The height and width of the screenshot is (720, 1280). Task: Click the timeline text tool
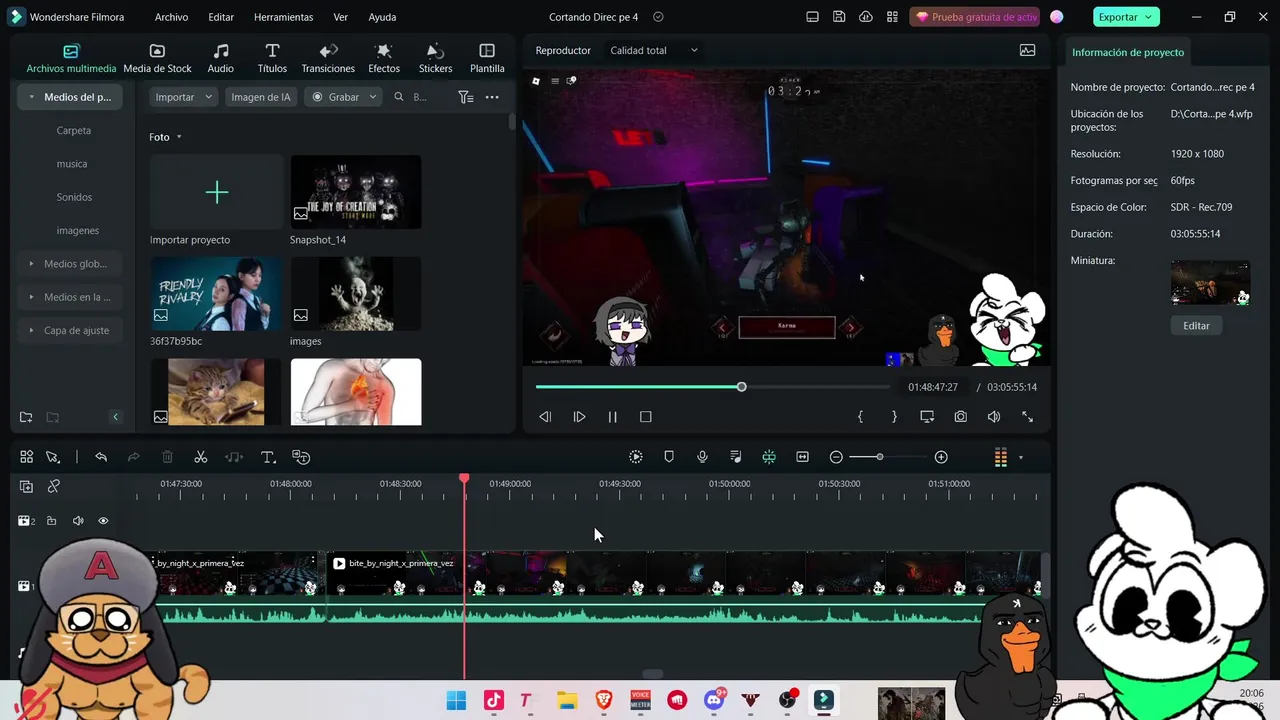268,457
